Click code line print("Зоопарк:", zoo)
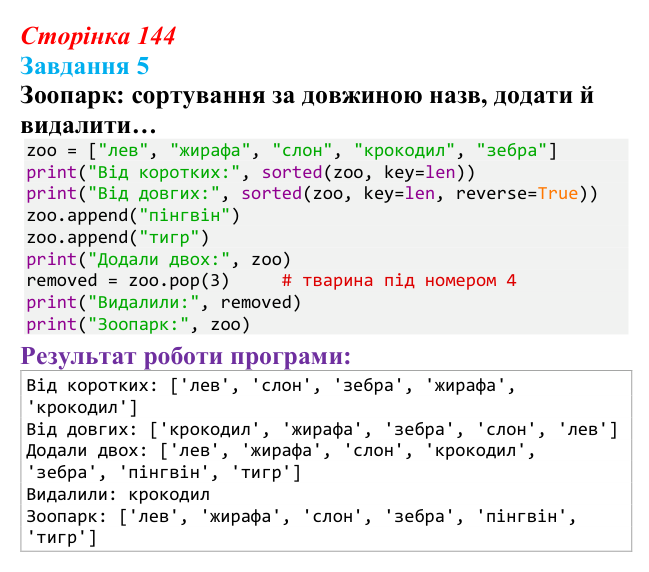 click(138, 325)
